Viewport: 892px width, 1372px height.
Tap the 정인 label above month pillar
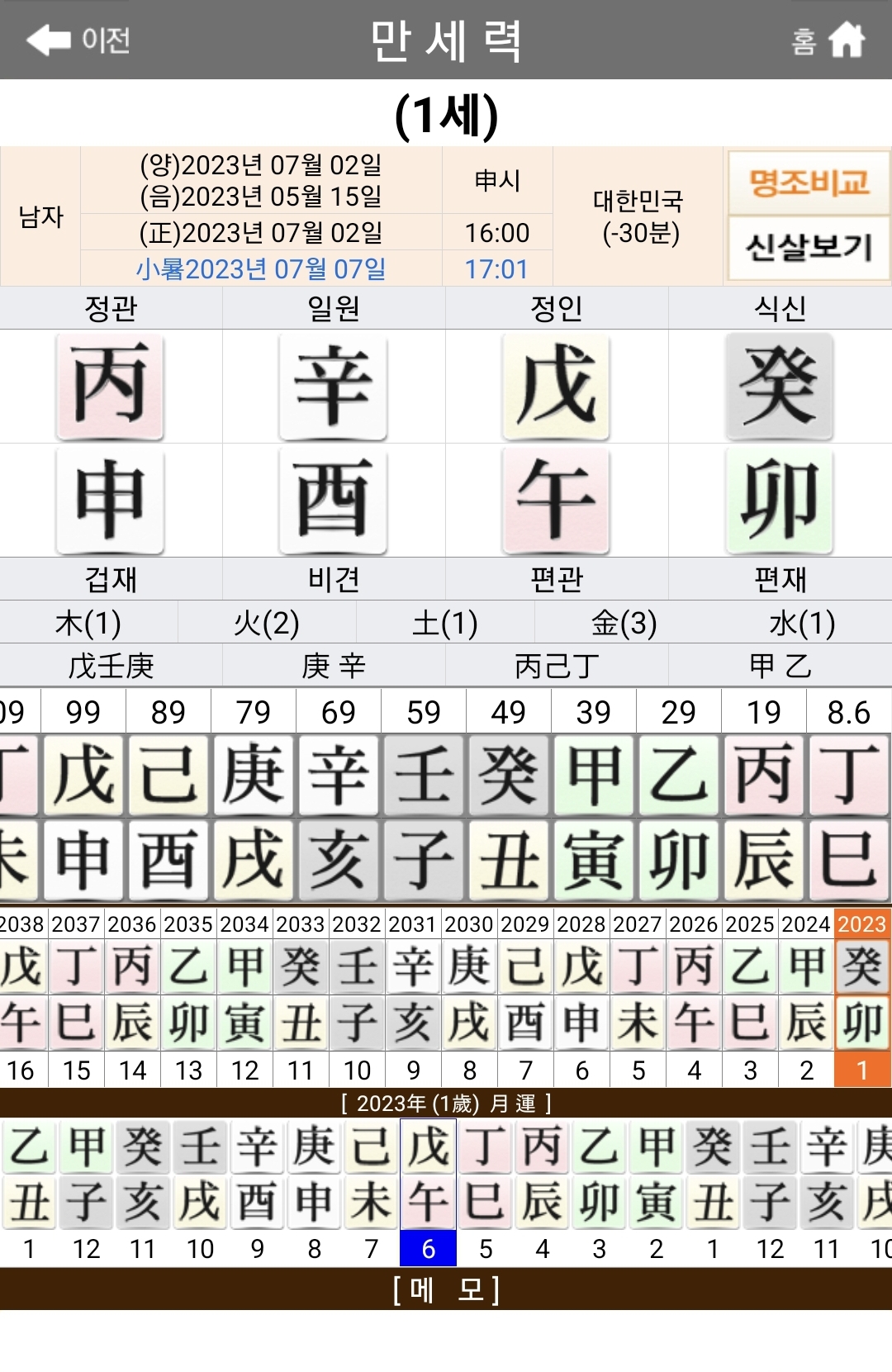pos(557,308)
